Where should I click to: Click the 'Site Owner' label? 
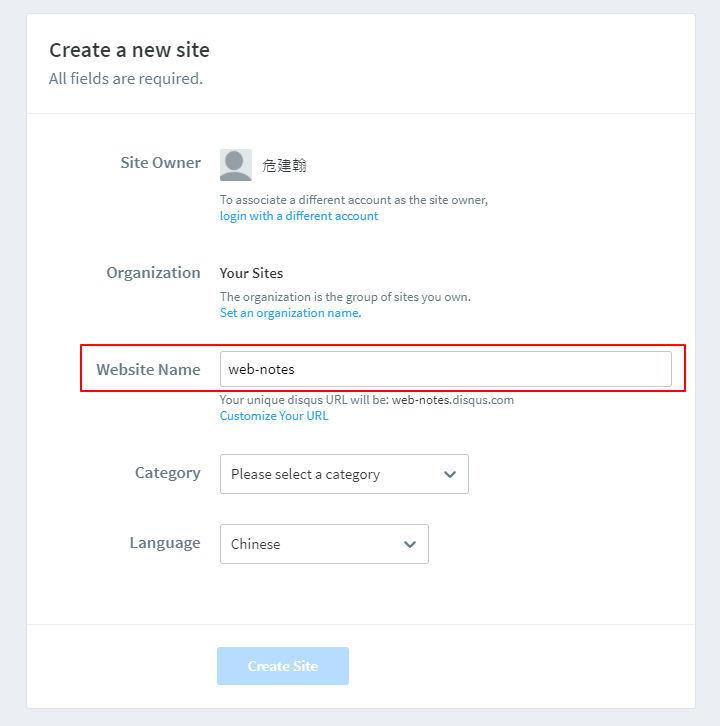click(161, 163)
